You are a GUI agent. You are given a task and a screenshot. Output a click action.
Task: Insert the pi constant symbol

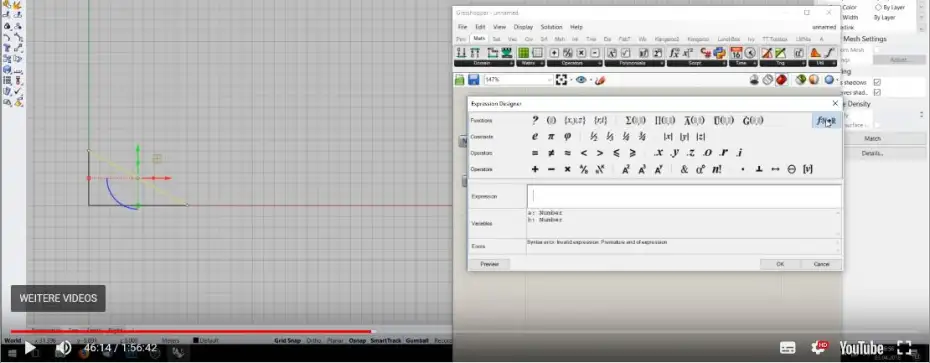click(551, 136)
